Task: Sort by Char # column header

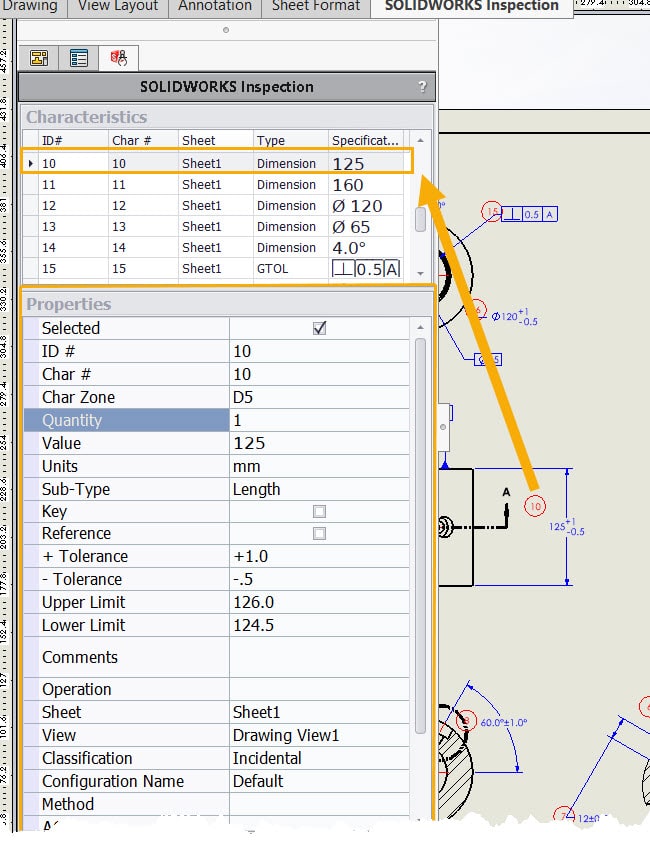Action: 143,141
